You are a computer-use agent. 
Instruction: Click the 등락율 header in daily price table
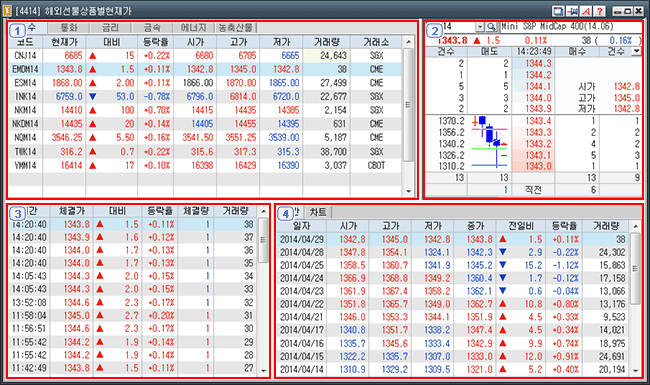(x=564, y=226)
